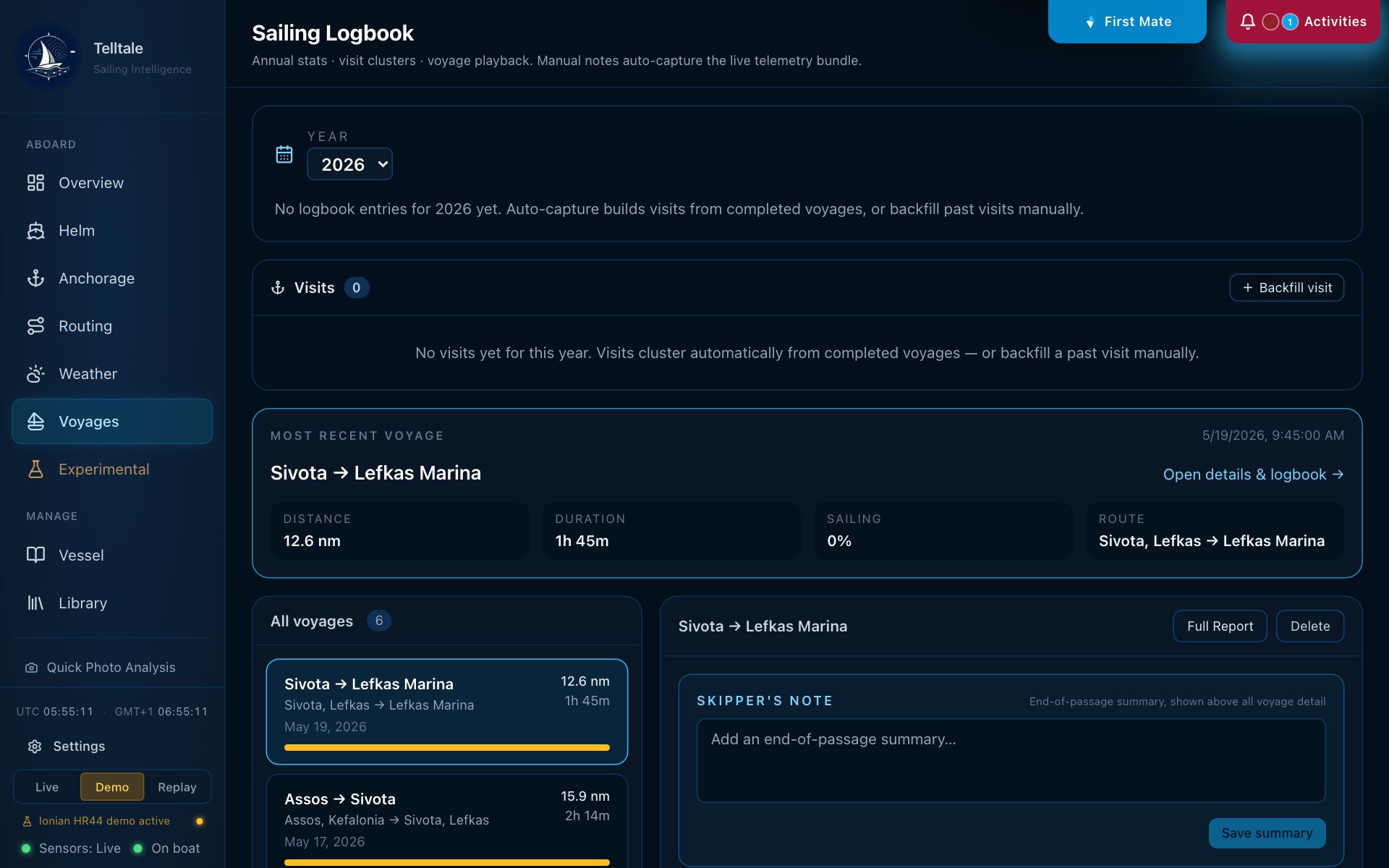Screen dimensions: 1389x868
Task: Click the Skipper's Note summary text field
Action: (x=1011, y=760)
